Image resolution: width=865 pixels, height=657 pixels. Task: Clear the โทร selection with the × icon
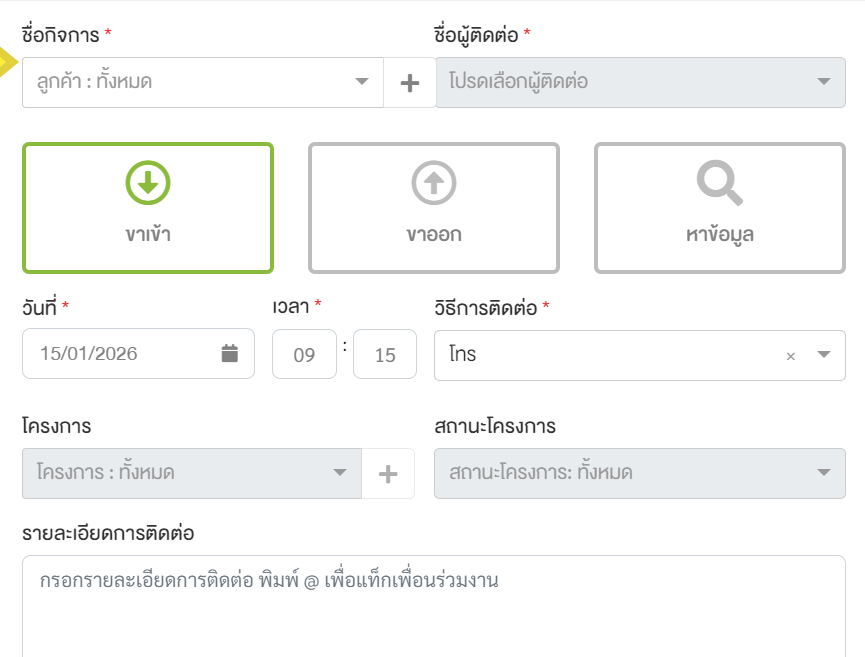click(x=789, y=354)
